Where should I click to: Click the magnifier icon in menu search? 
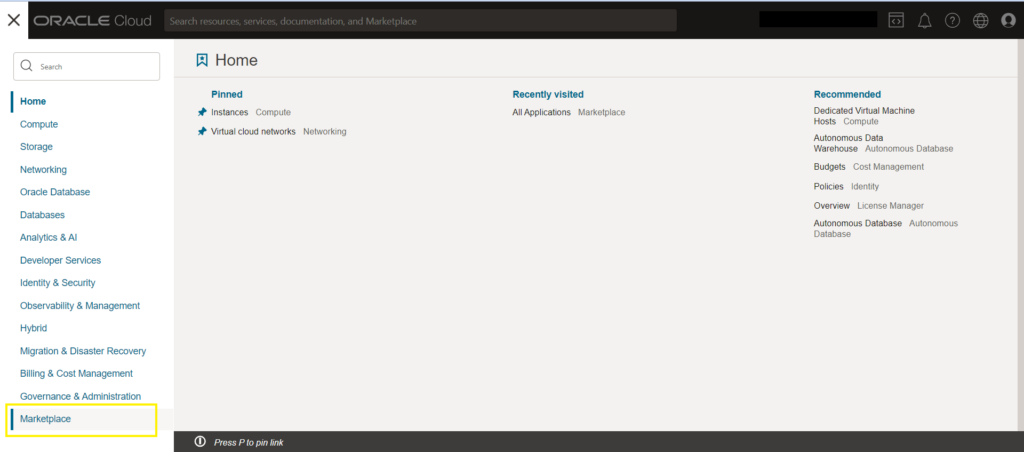click(x=27, y=66)
